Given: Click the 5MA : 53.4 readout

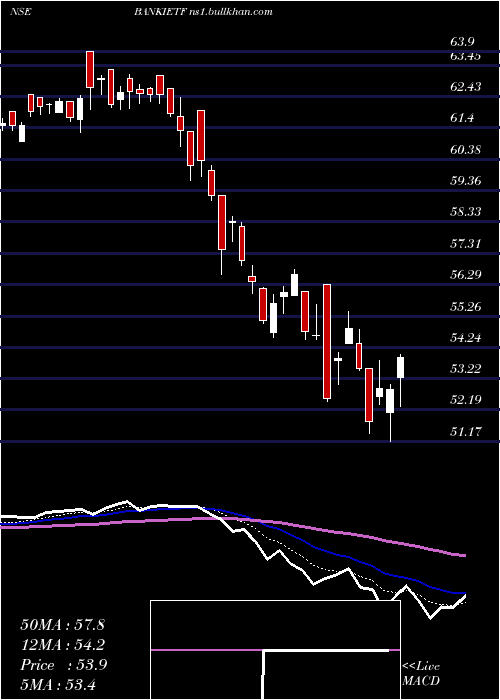Looking at the screenshot, I should 59,684.
